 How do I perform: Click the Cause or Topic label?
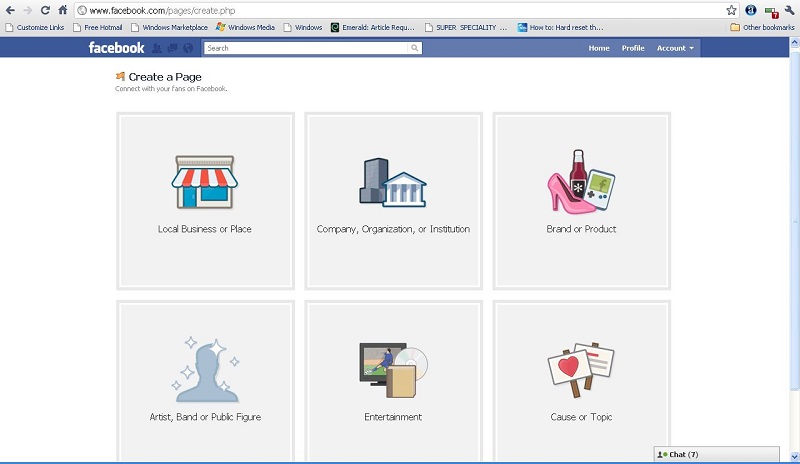[x=581, y=417]
